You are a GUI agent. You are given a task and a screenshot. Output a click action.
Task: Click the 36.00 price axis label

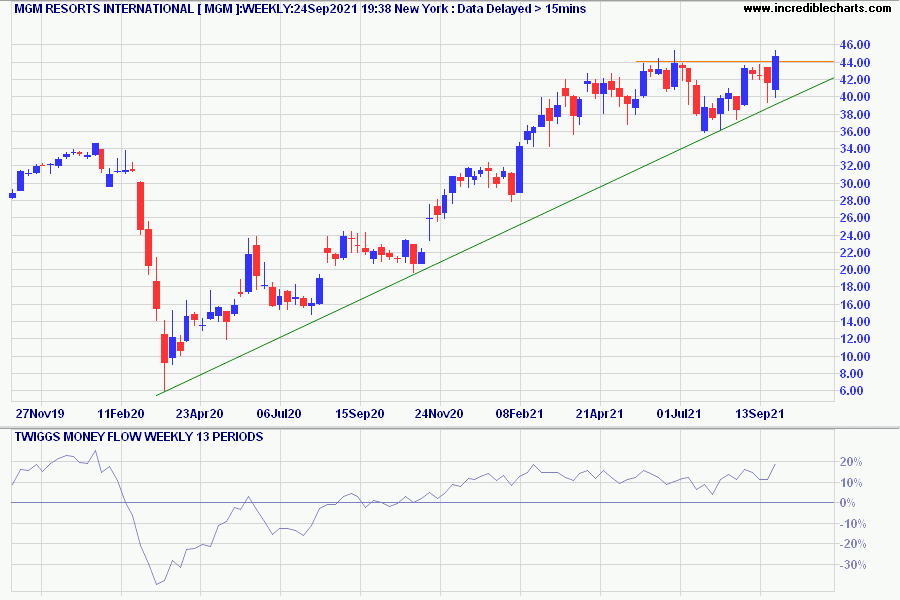tap(855, 131)
